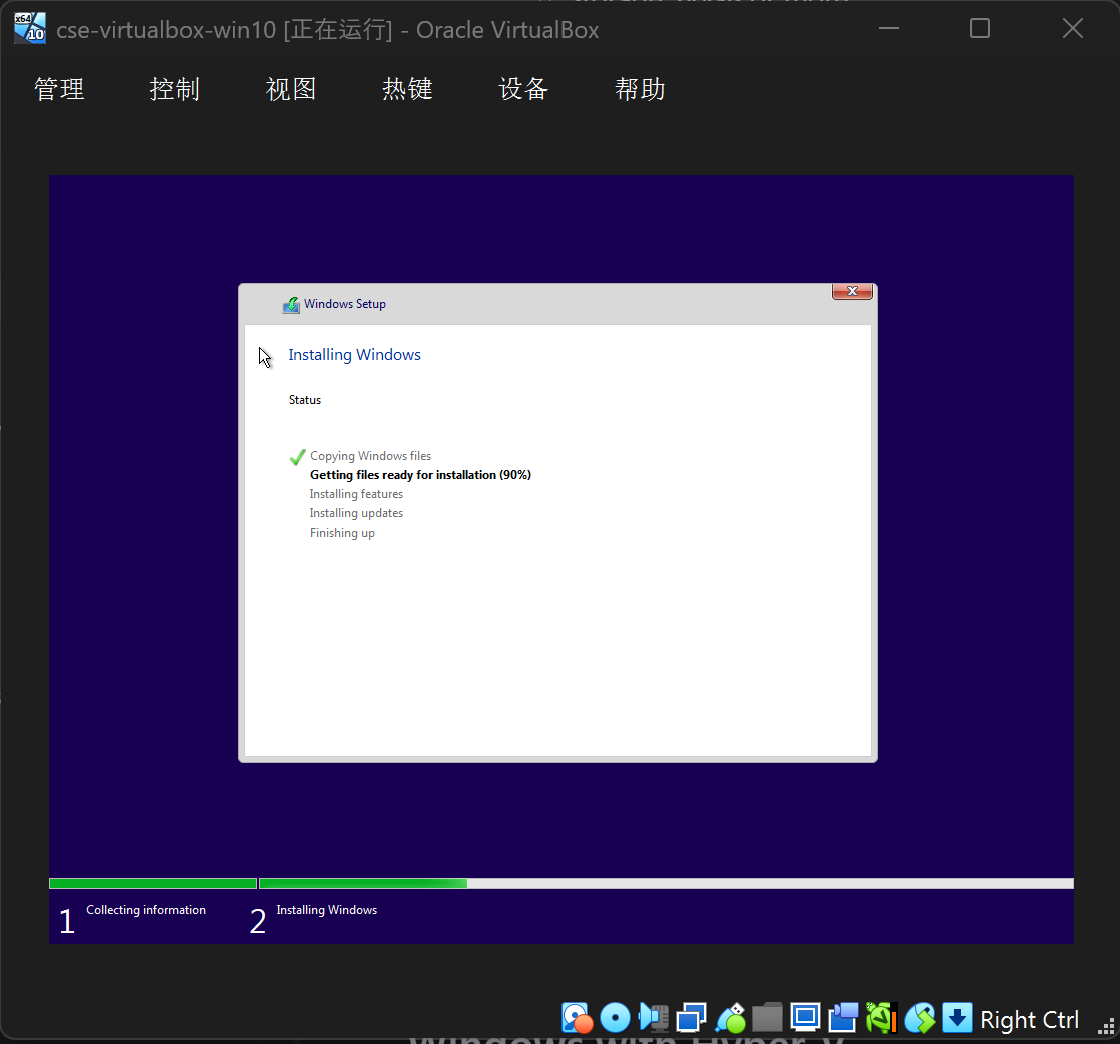Open the 控制 menu
This screenshot has height=1044, width=1120.
tap(175, 89)
